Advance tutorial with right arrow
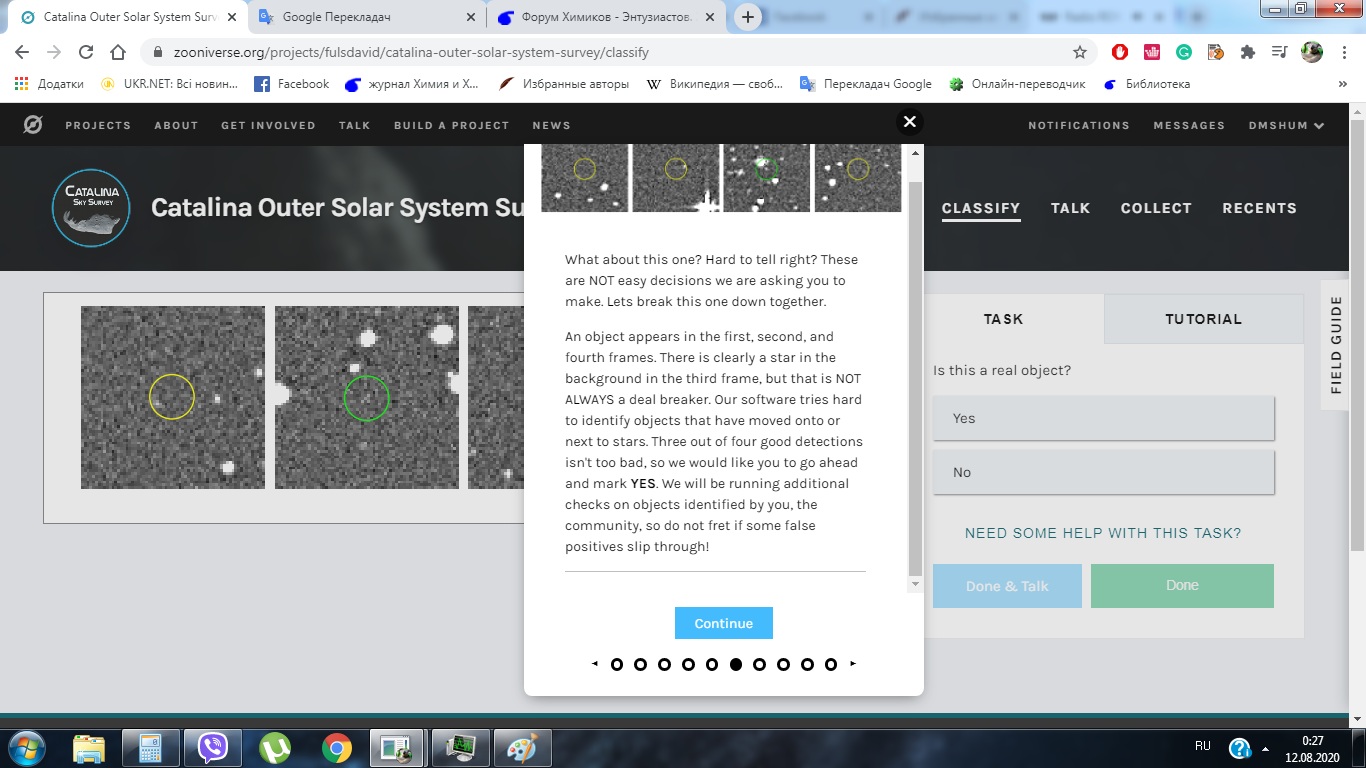 (853, 664)
